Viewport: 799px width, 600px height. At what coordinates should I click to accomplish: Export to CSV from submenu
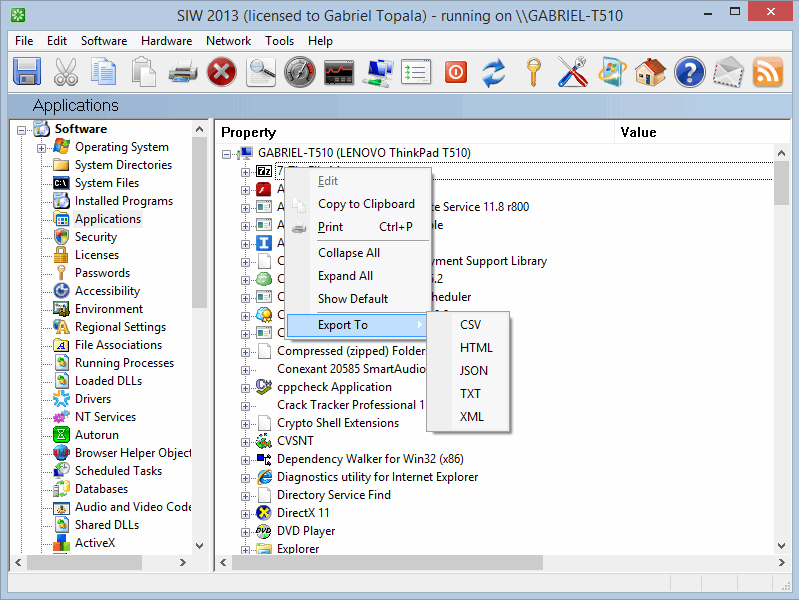(x=470, y=325)
